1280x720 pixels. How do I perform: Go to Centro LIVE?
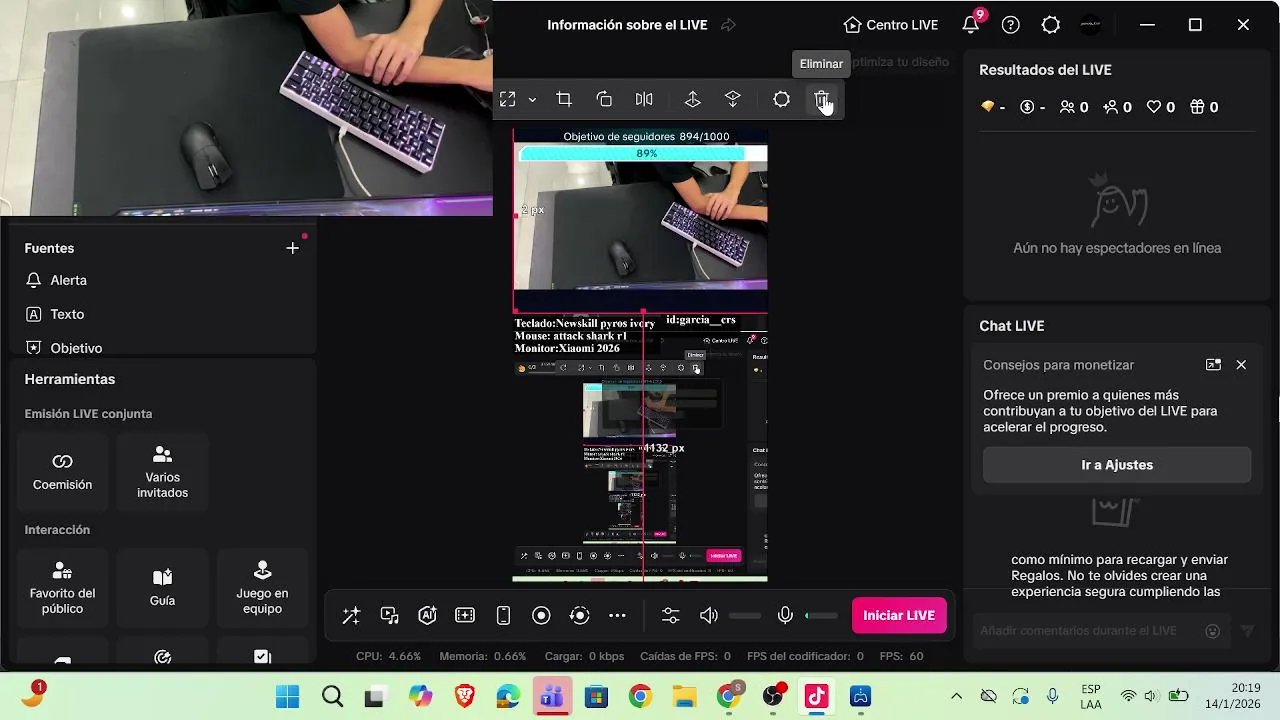[x=890, y=25]
